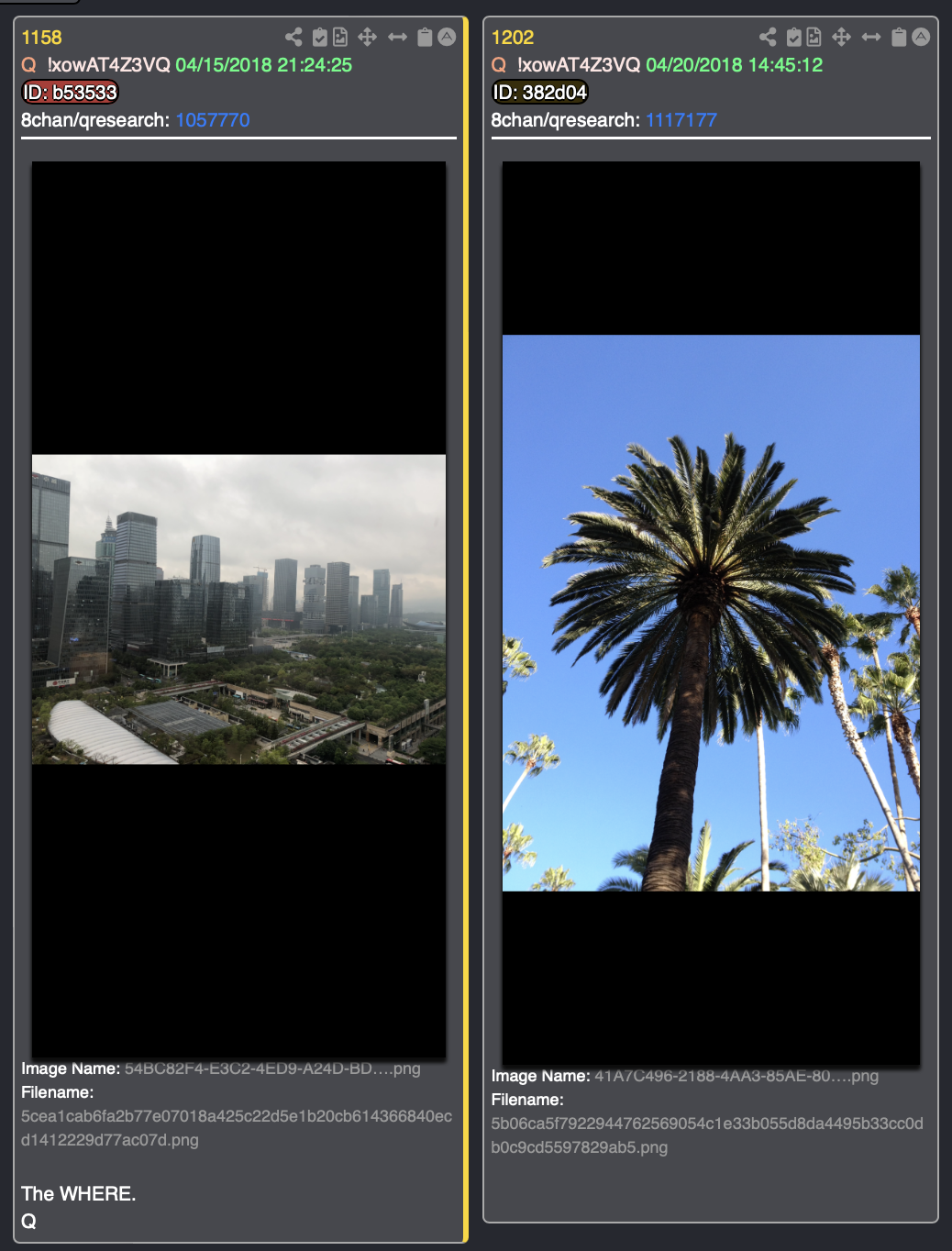The image size is (952, 1251).
Task: Click the timestamp 04/20/2018 14:45:12
Action: 735,65
